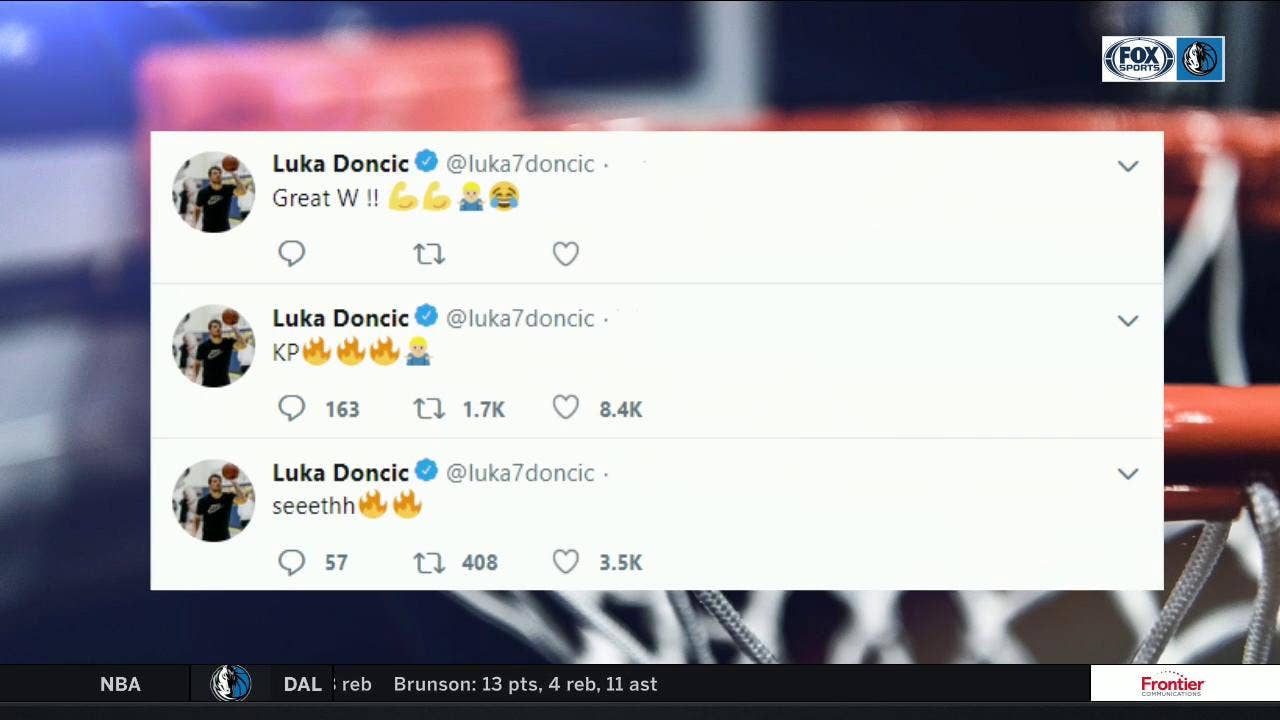Expand the menu on the KP tweet
Image resolution: width=1280 pixels, height=720 pixels.
pos(1128,320)
